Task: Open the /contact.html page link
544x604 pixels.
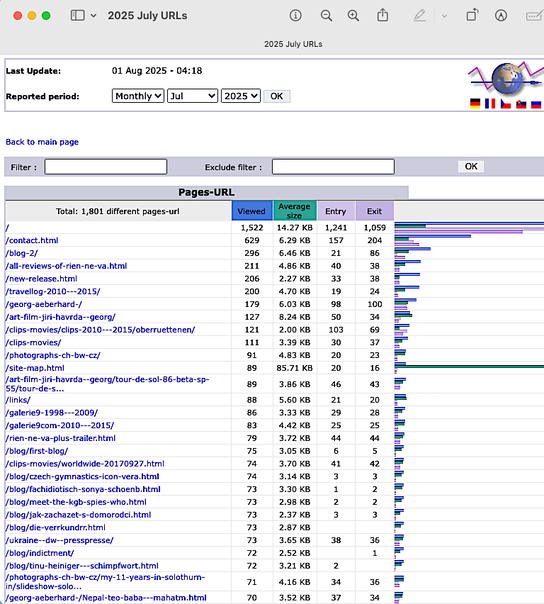Action: tap(32, 240)
